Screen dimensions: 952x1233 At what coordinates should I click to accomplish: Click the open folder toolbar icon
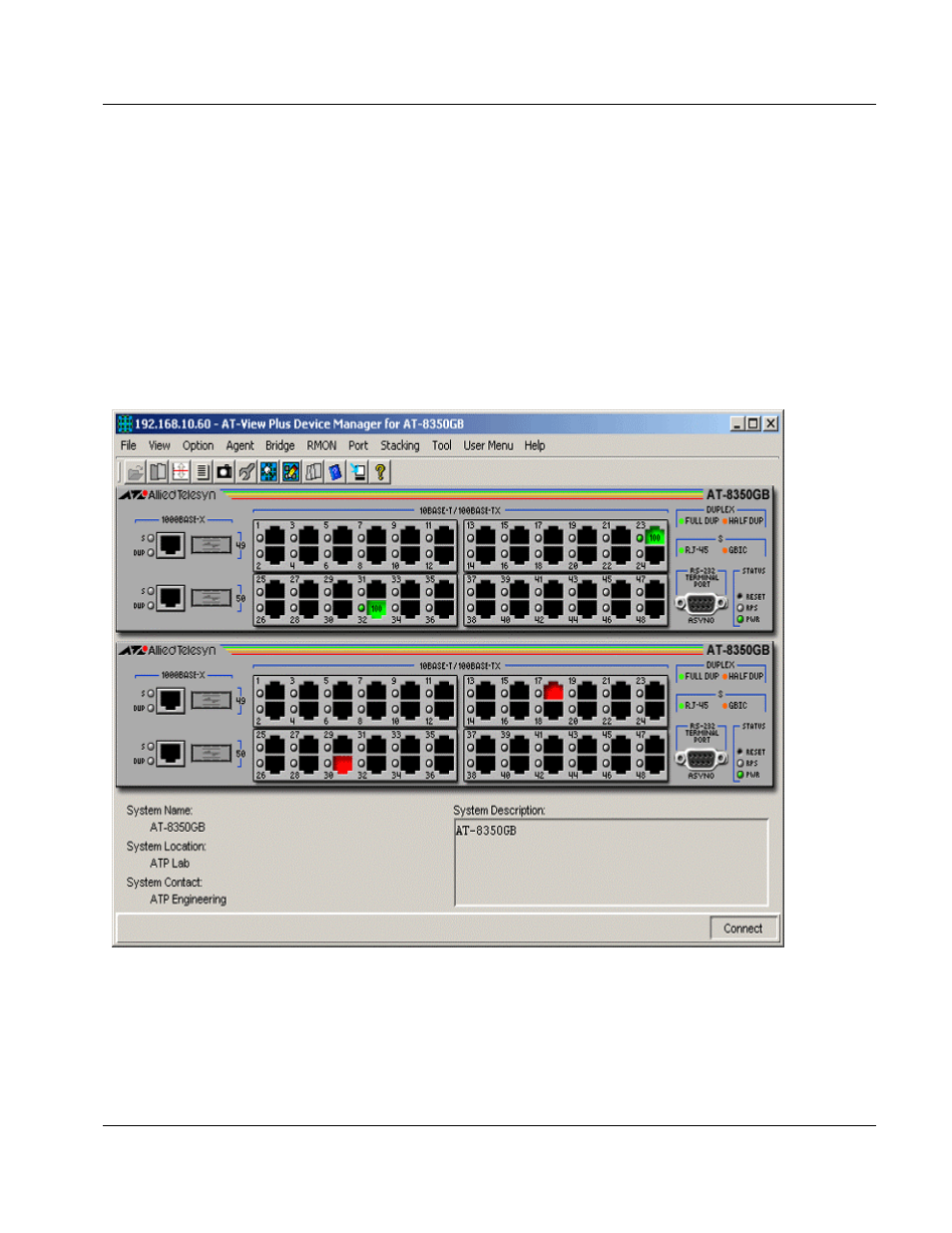click(x=136, y=472)
